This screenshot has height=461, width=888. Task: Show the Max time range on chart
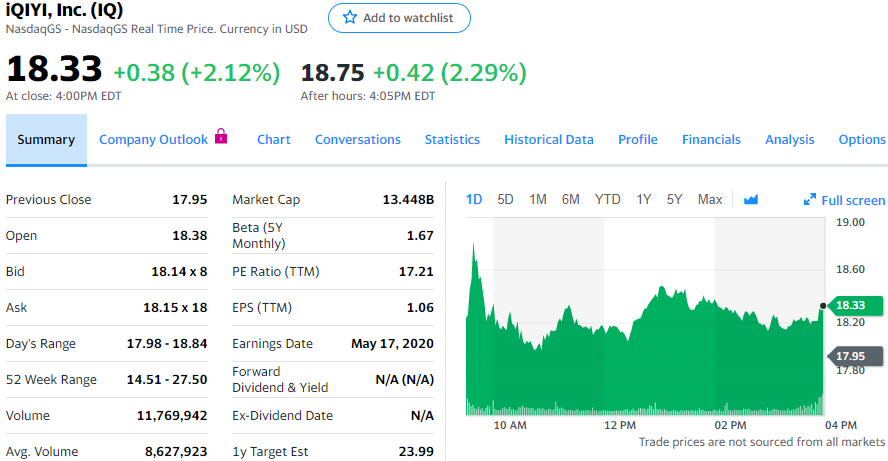point(710,199)
